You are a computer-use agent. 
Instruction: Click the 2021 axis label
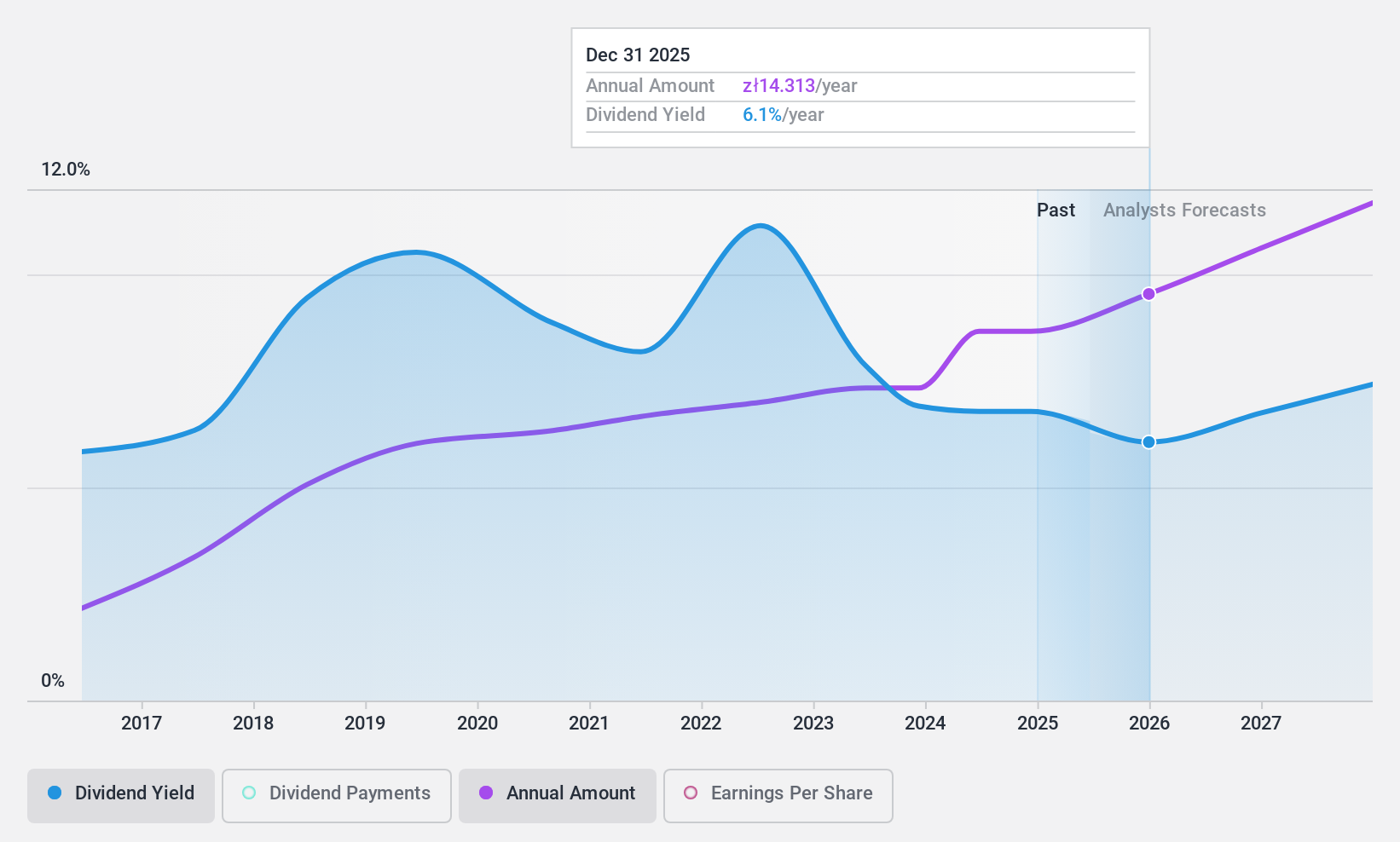pyautogui.click(x=589, y=724)
